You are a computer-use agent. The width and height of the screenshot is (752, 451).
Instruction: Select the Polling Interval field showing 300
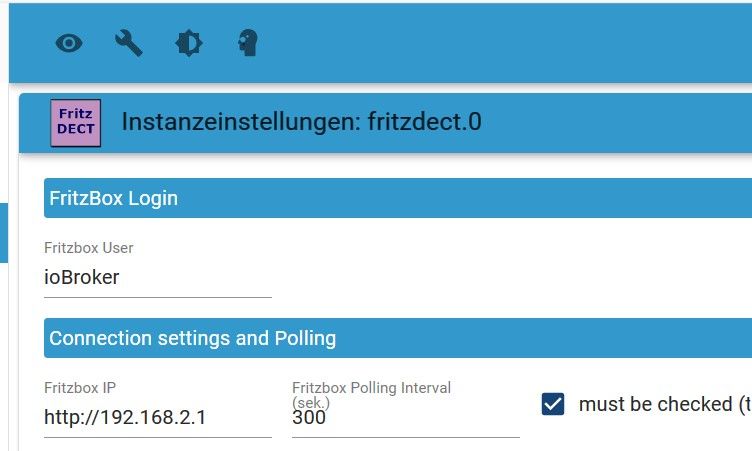pos(405,418)
